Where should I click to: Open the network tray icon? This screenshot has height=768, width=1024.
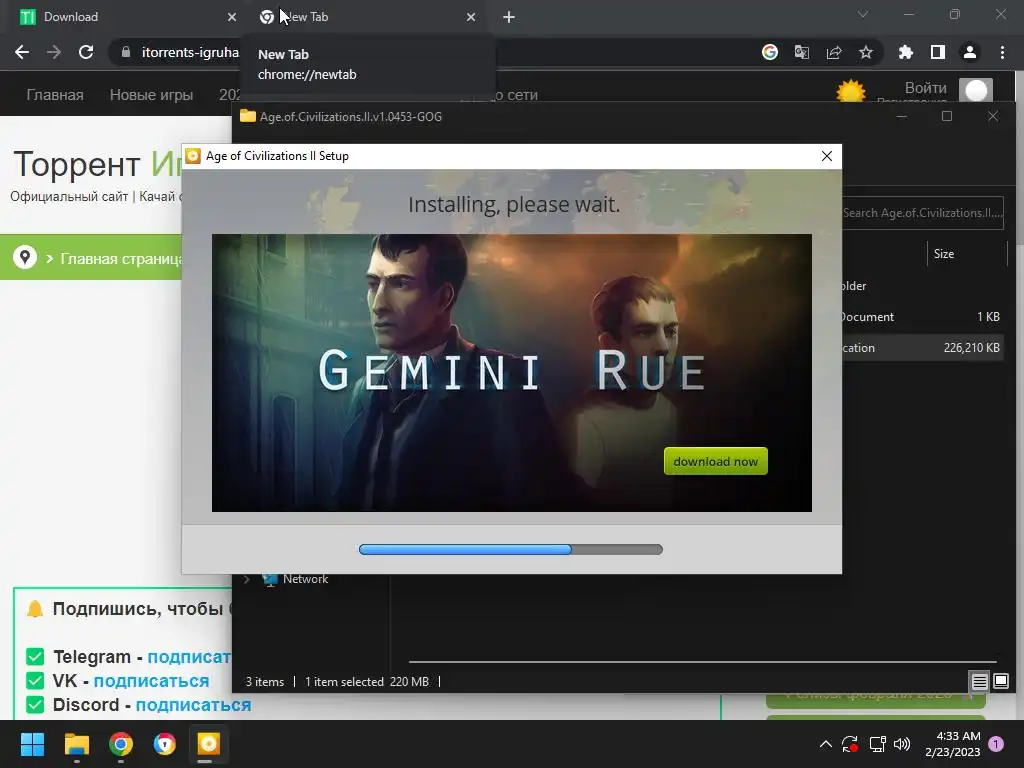[x=877, y=744]
